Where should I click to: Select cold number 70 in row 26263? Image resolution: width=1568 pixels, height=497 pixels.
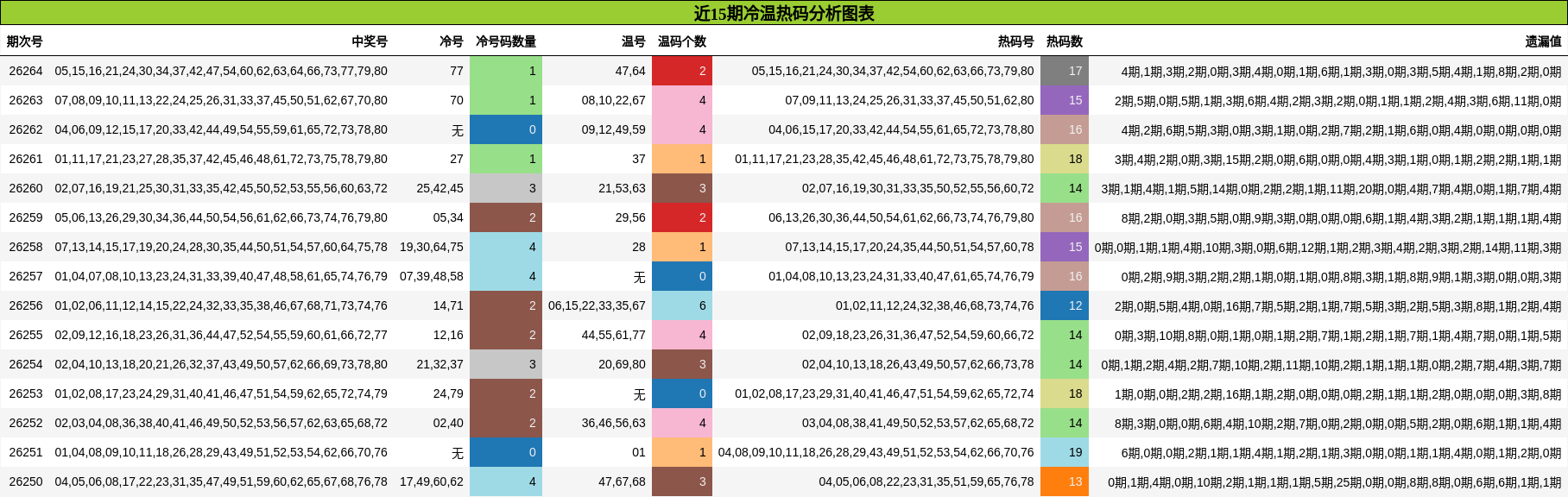(457, 100)
